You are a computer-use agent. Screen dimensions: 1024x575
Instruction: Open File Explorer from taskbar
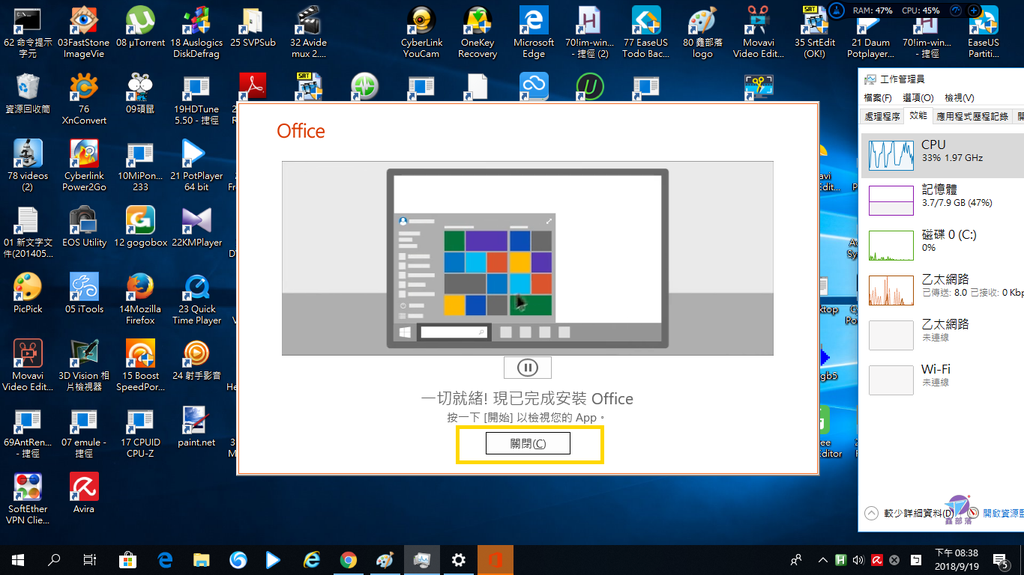(x=201, y=560)
